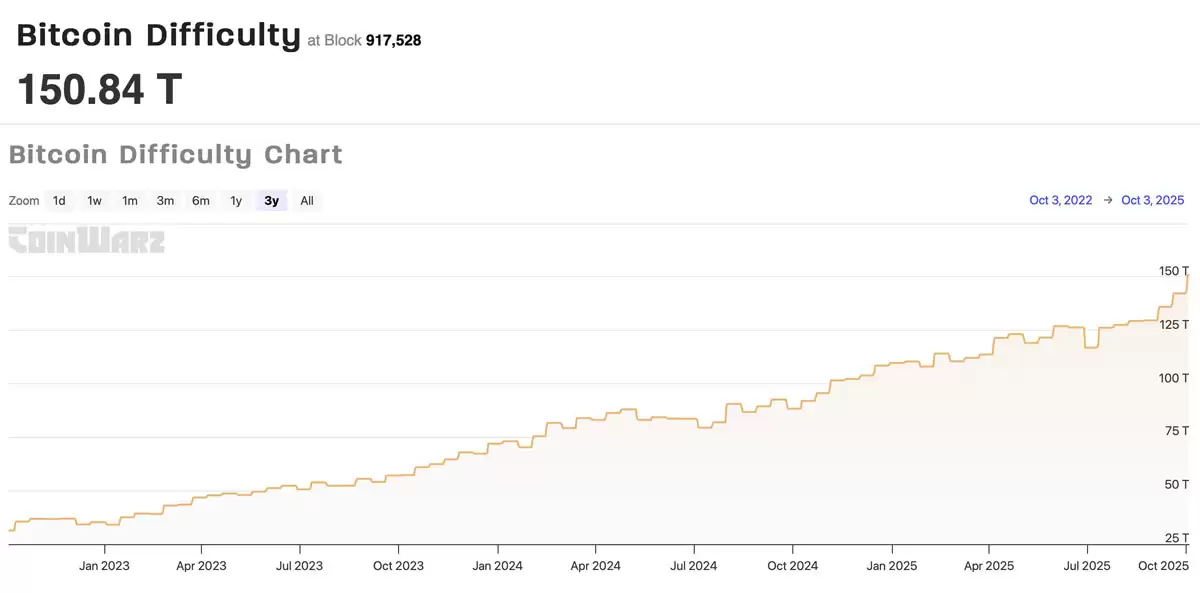1200x593 pixels.
Task: Click the Zoom label beside the range options
Action: click(x=23, y=200)
